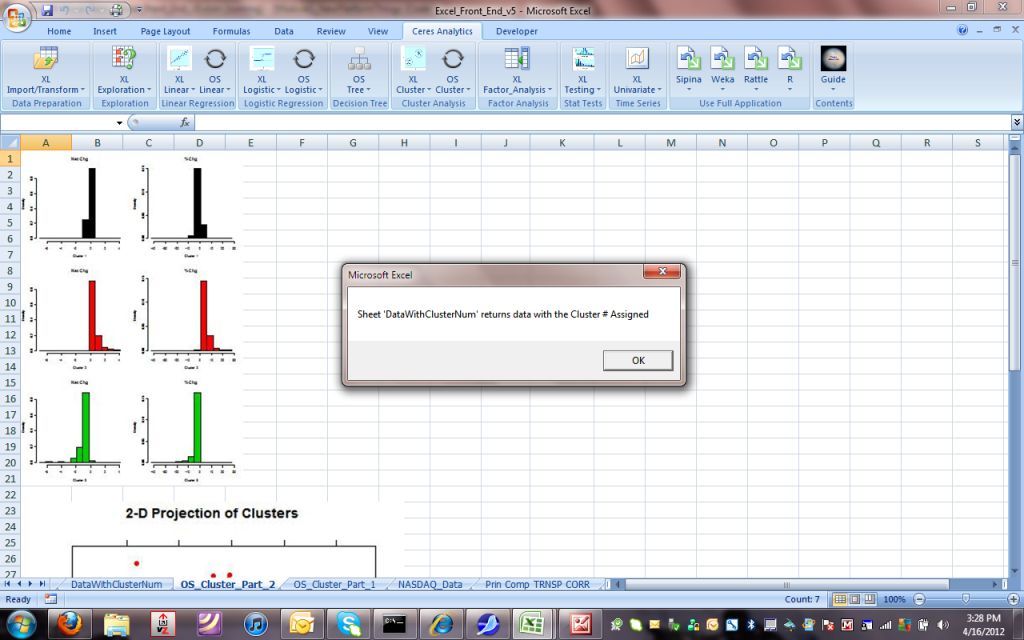1024x640 pixels.
Task: Switch to OS_Cluster_Part_1 sheet
Action: [334, 584]
